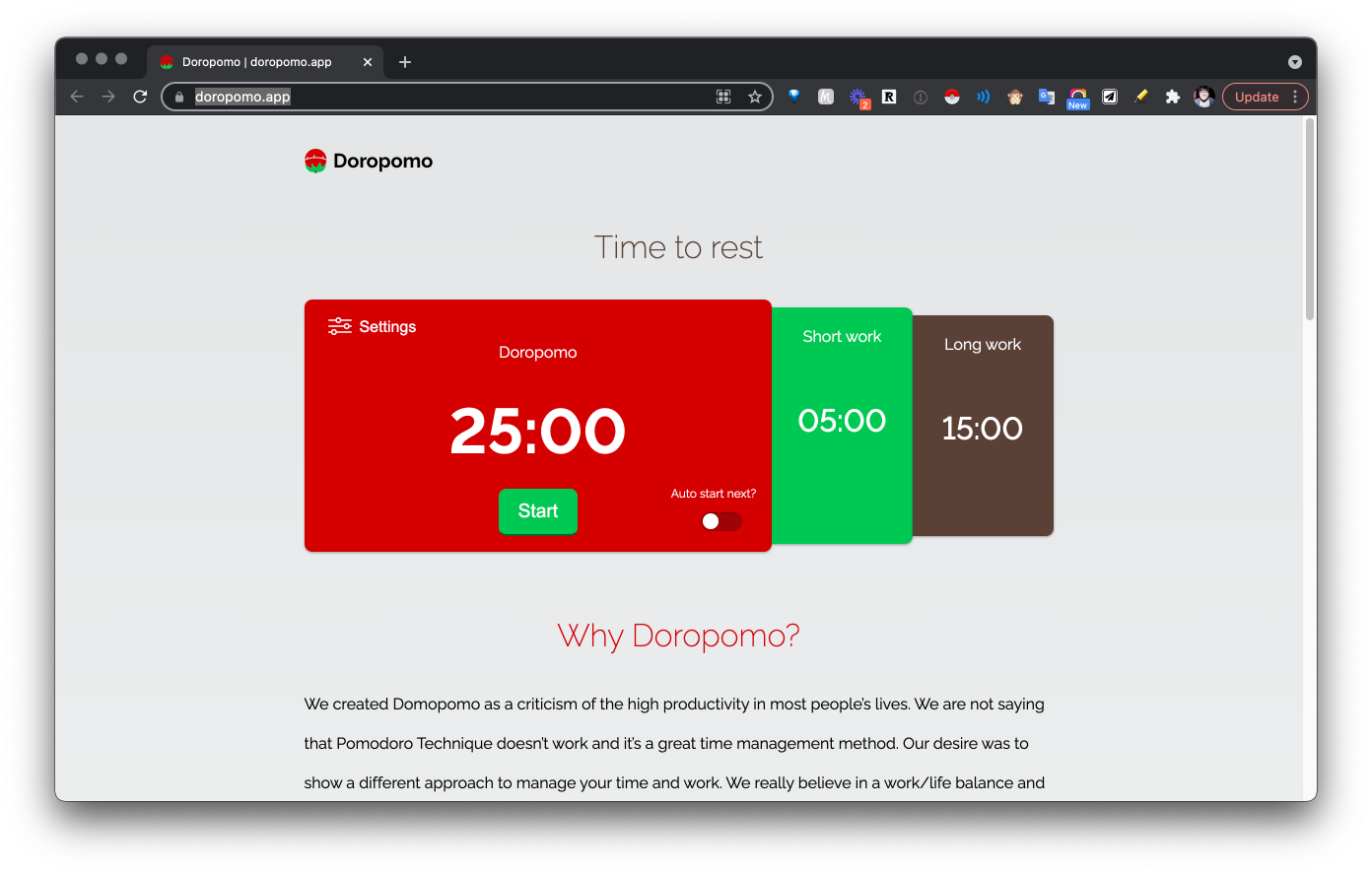This screenshot has width=1372, height=874.
Task: Click the 25:00 timer display
Action: [538, 431]
